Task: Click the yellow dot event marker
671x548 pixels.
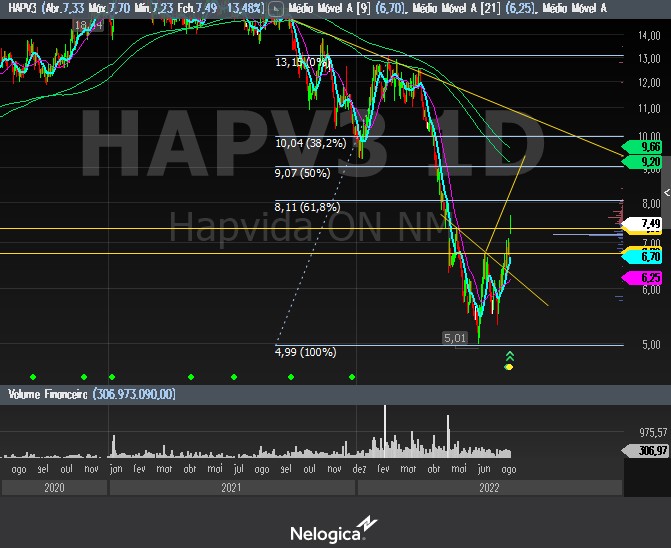Action: [509, 367]
